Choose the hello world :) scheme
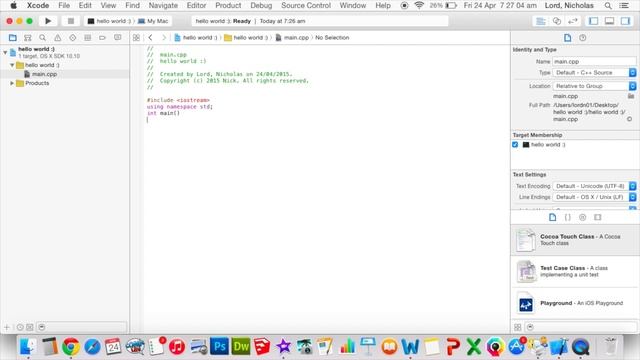640x360 pixels. 109,21
